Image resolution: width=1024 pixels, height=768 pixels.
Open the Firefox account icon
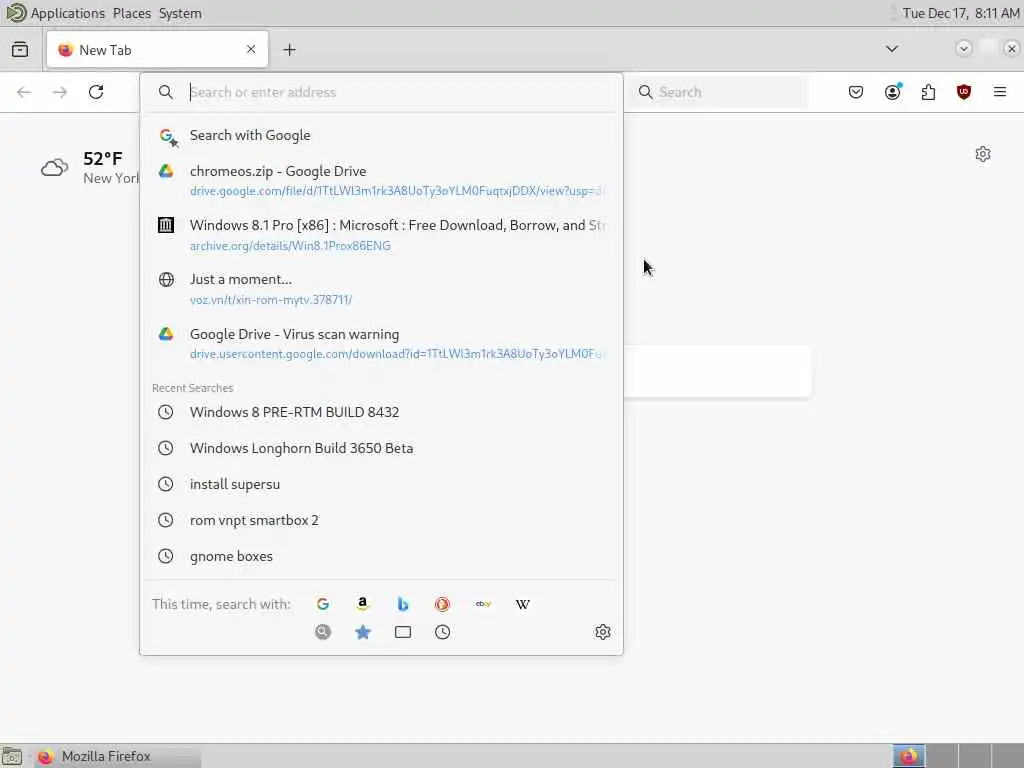point(893,92)
